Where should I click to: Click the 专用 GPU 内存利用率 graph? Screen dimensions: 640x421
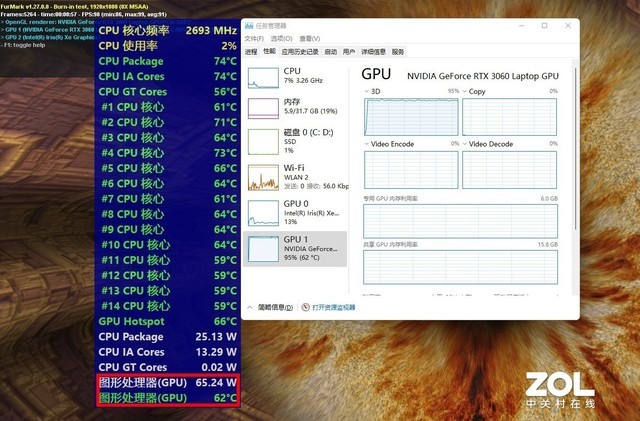pyautogui.click(x=460, y=221)
